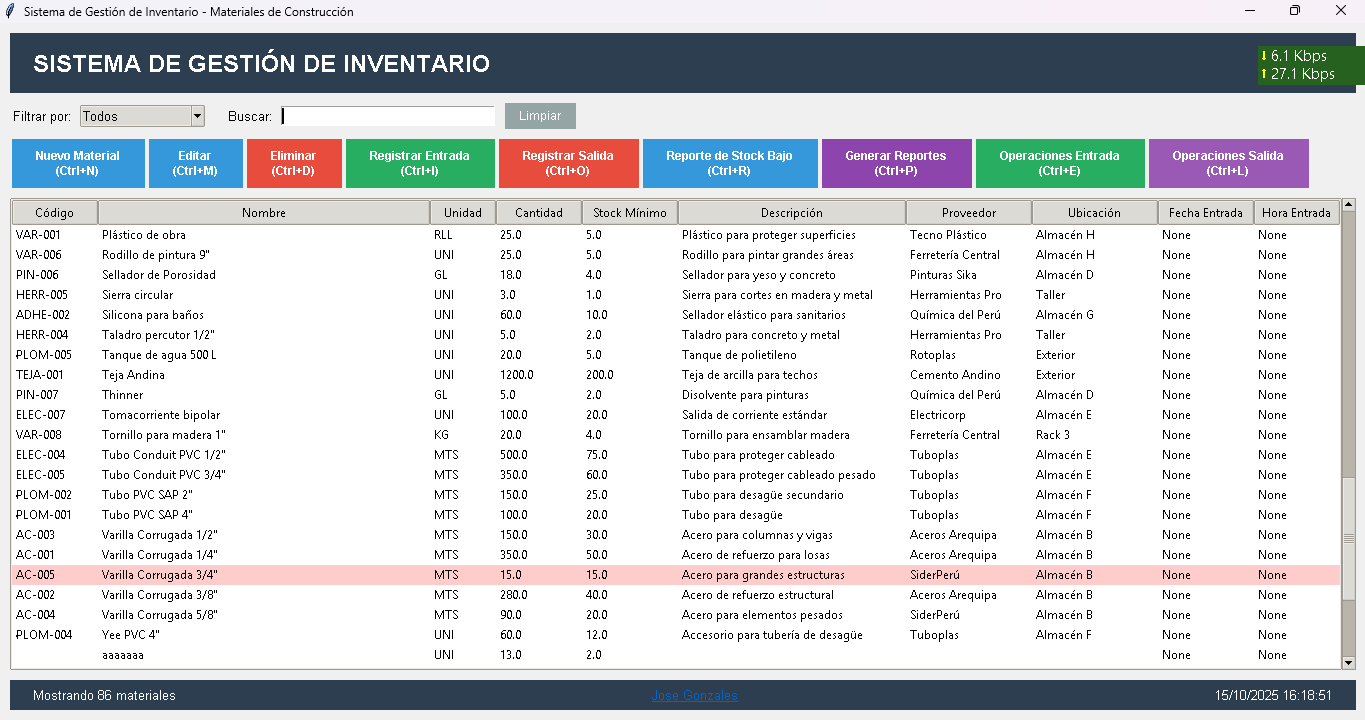Click the Editar button

click(195, 163)
